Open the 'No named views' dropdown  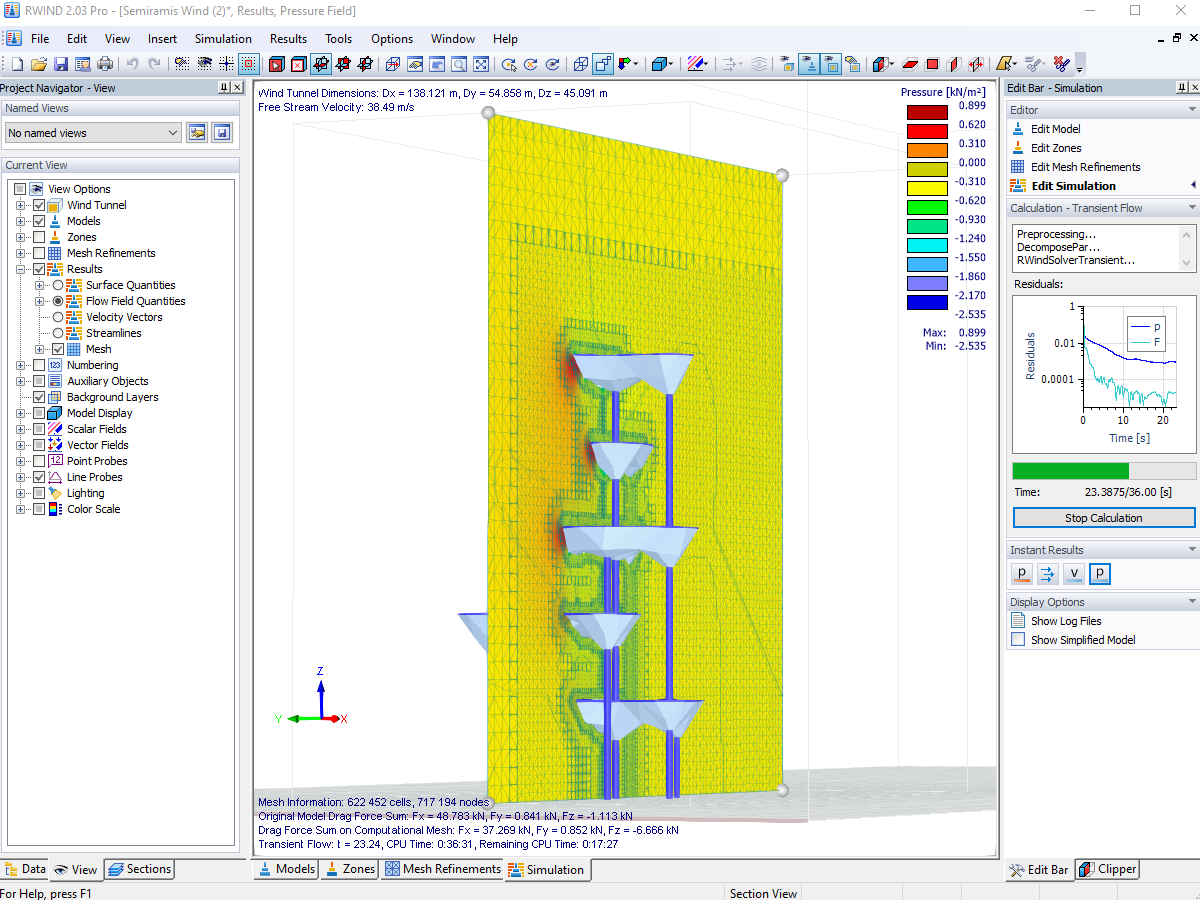tap(92, 132)
